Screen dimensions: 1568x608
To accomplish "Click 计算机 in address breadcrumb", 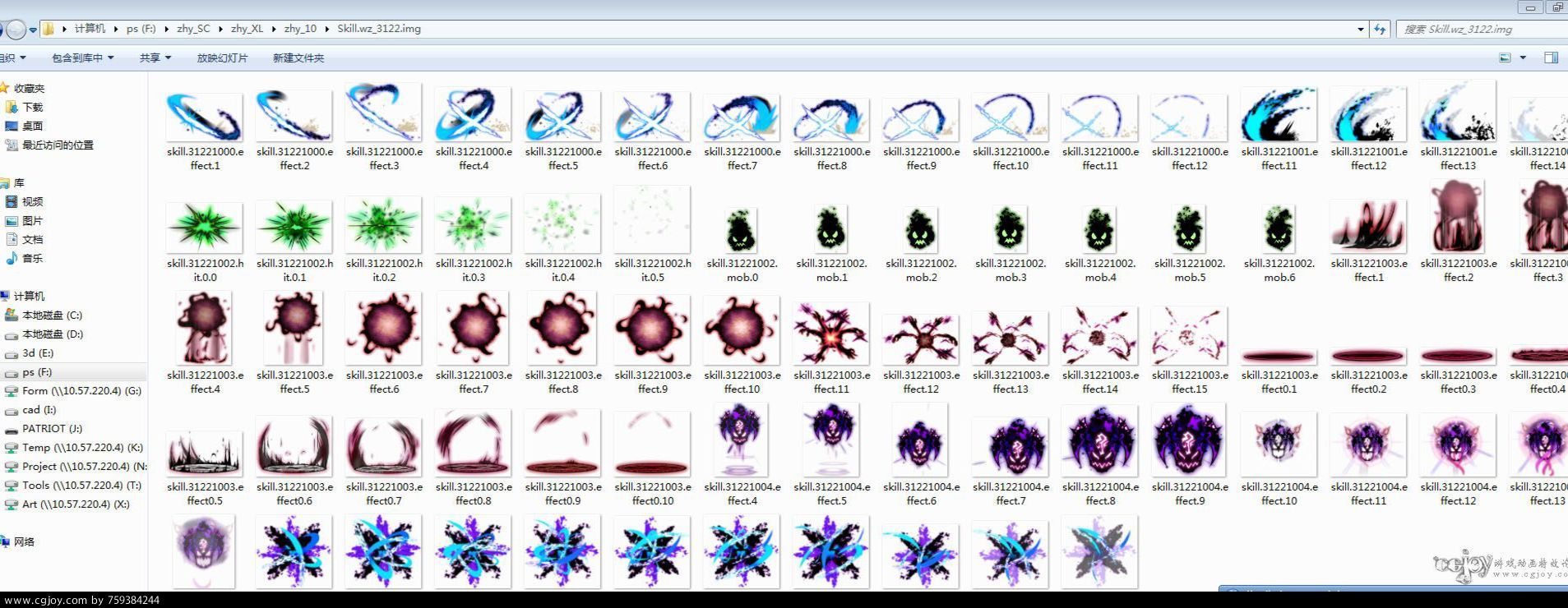I will (90, 29).
